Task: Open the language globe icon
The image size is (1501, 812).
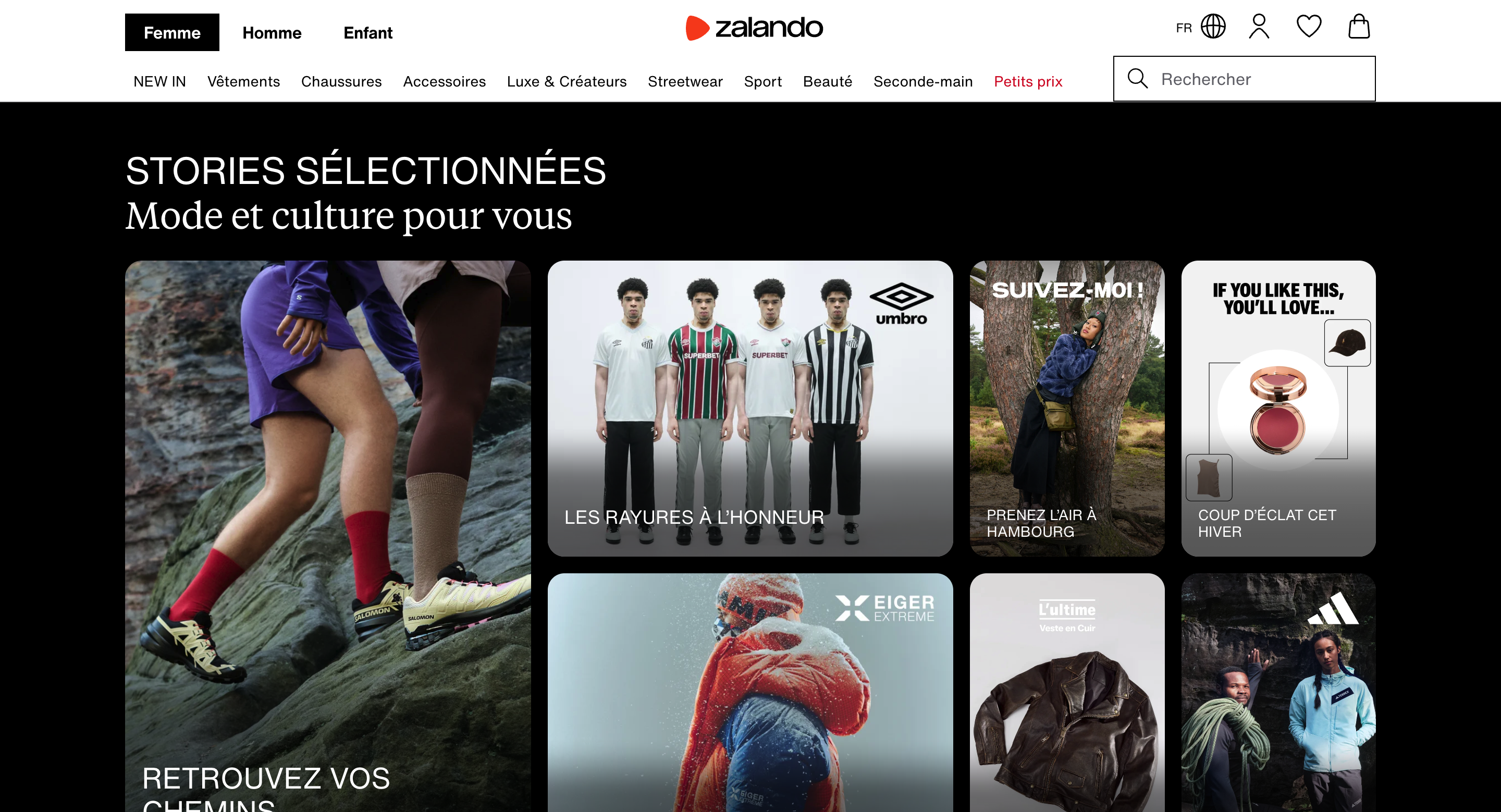Action: click(x=1213, y=27)
